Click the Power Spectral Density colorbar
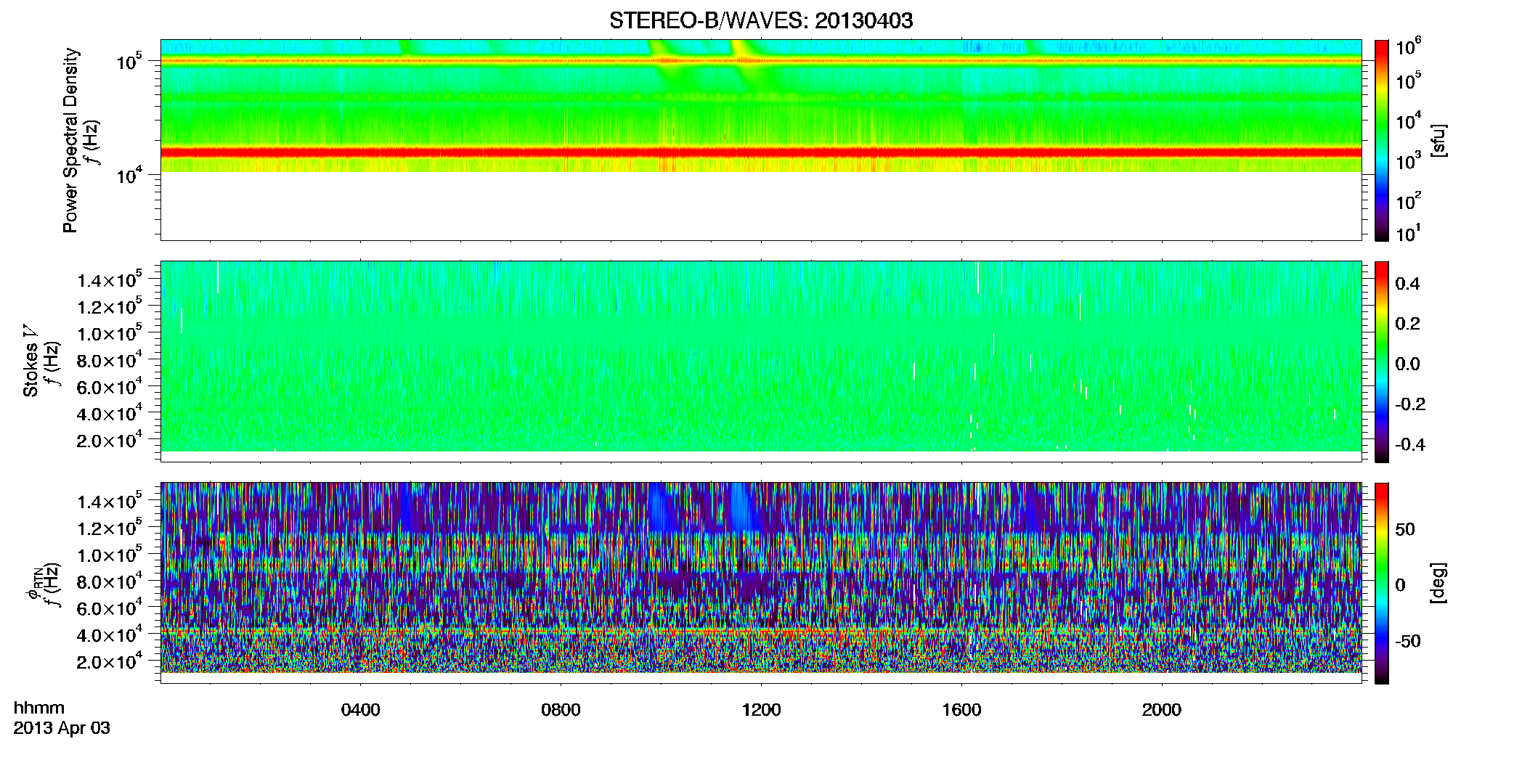This screenshot has width=1522, height=784. pos(1382,140)
